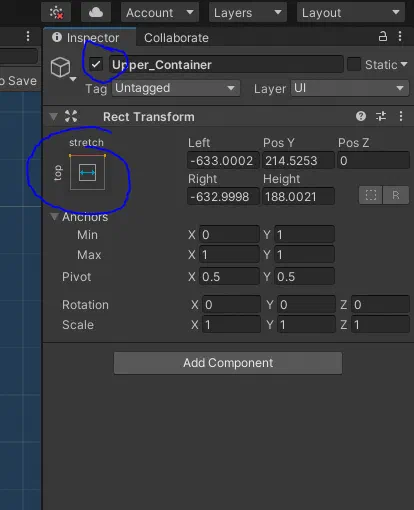Click the Pos Y label
Image resolution: width=414 pixels, height=510 pixels.
[279, 143]
